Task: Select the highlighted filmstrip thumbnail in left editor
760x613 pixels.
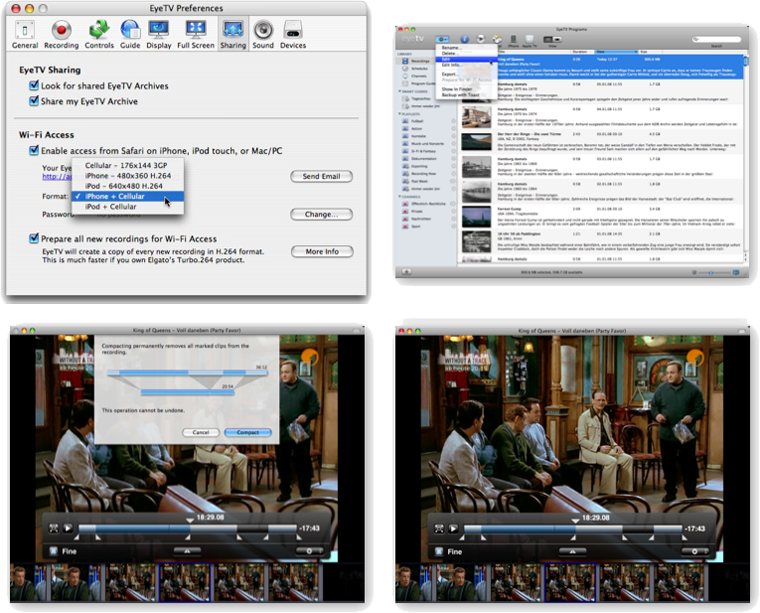Action: pyautogui.click(x=185, y=583)
